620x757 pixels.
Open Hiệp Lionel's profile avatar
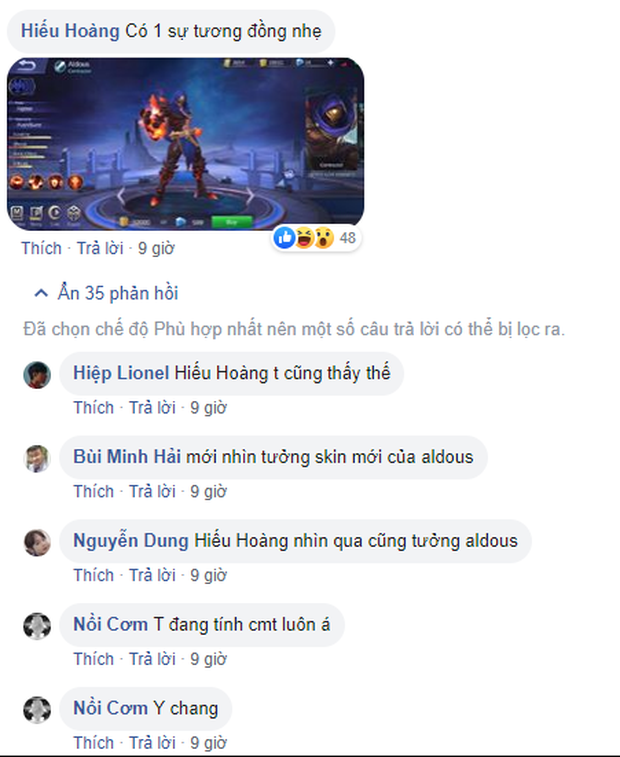coord(37,375)
